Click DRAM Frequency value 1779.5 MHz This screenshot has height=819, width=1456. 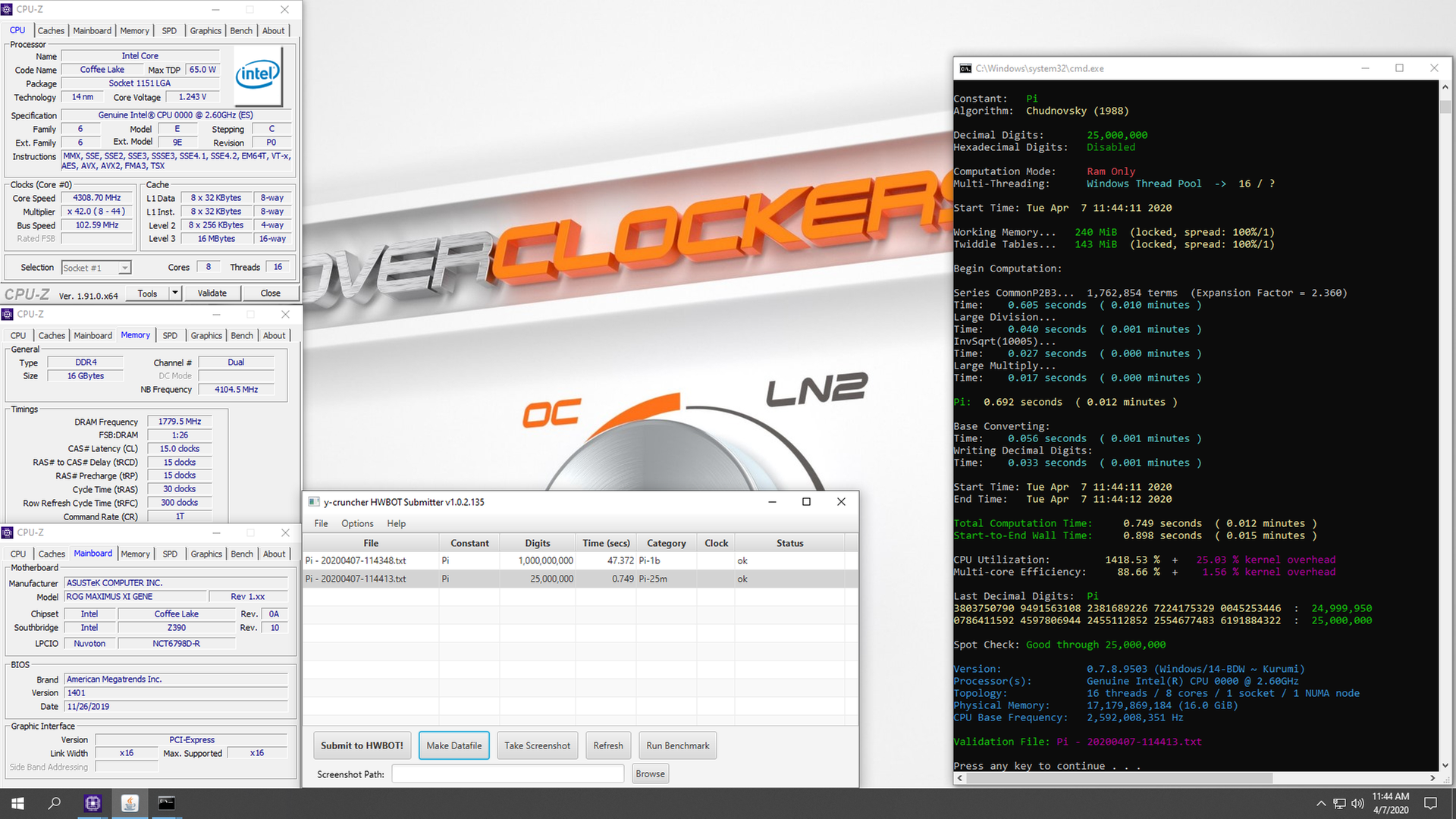tap(180, 422)
